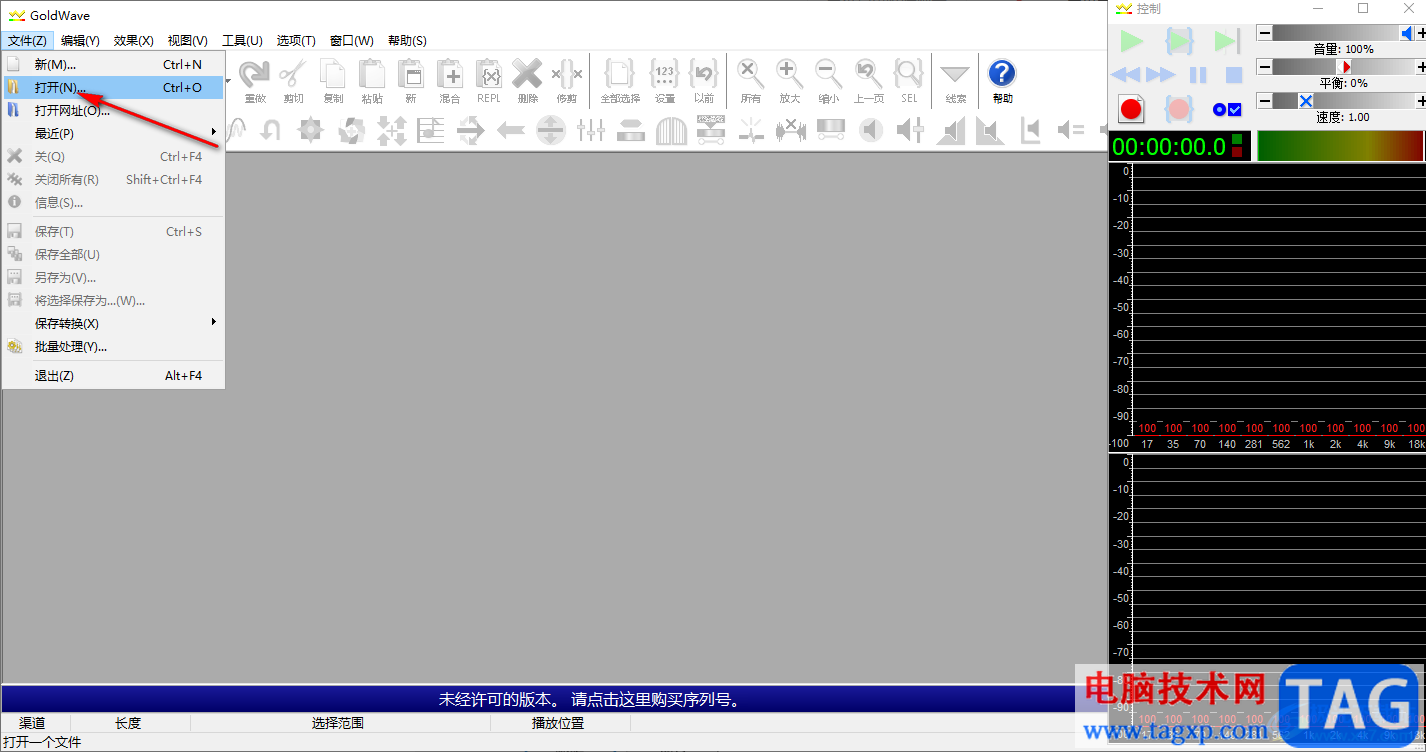Click the speed (速度) slider X thumb
This screenshot has width=1426, height=752.
pyautogui.click(x=1305, y=101)
